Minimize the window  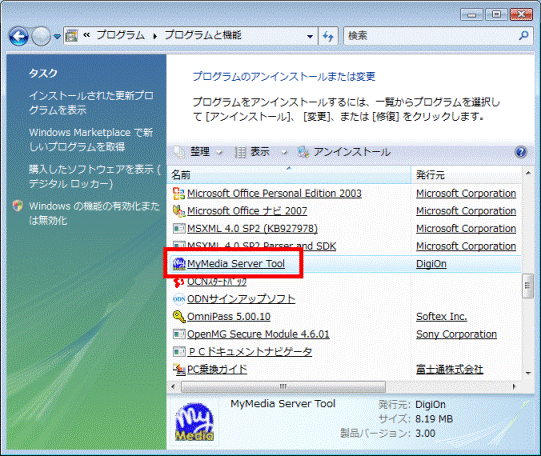click(472, 14)
